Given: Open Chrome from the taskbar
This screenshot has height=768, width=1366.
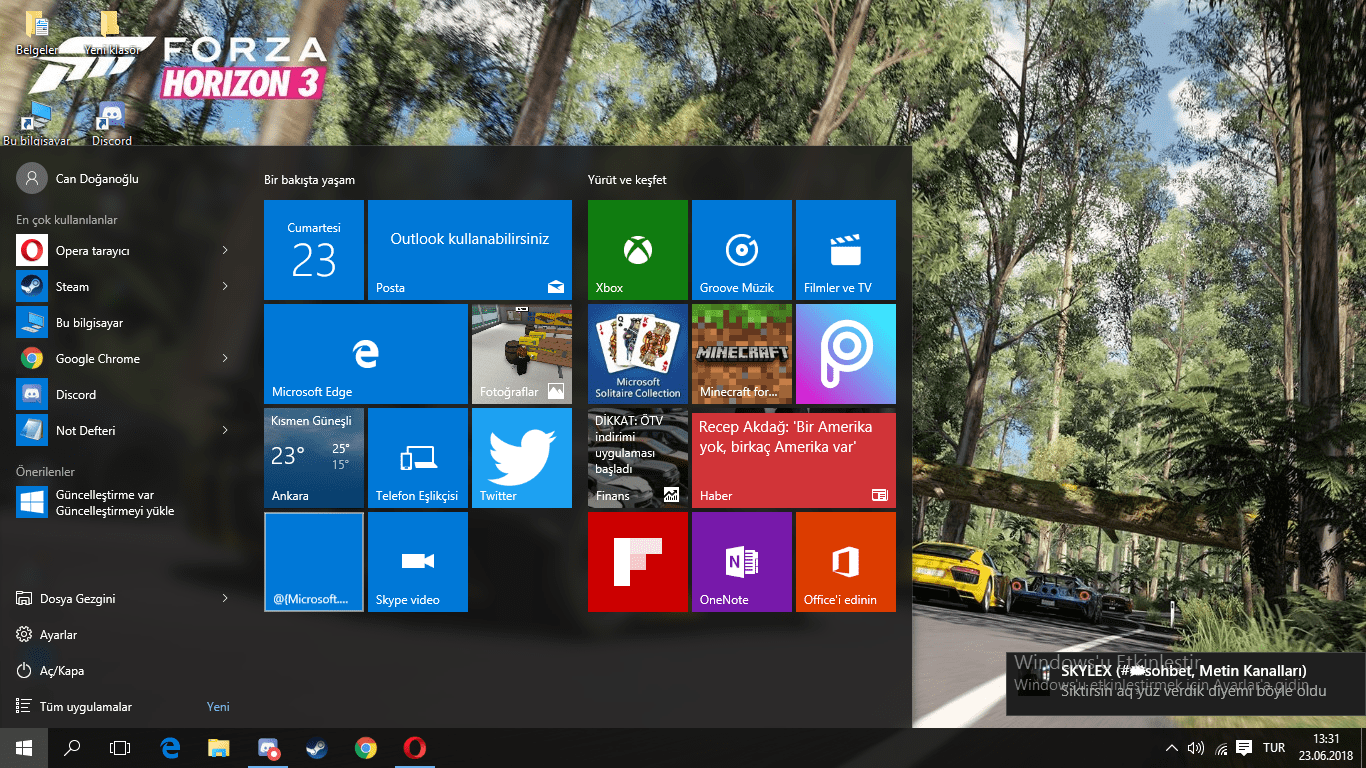Looking at the screenshot, I should pyautogui.click(x=366, y=748).
